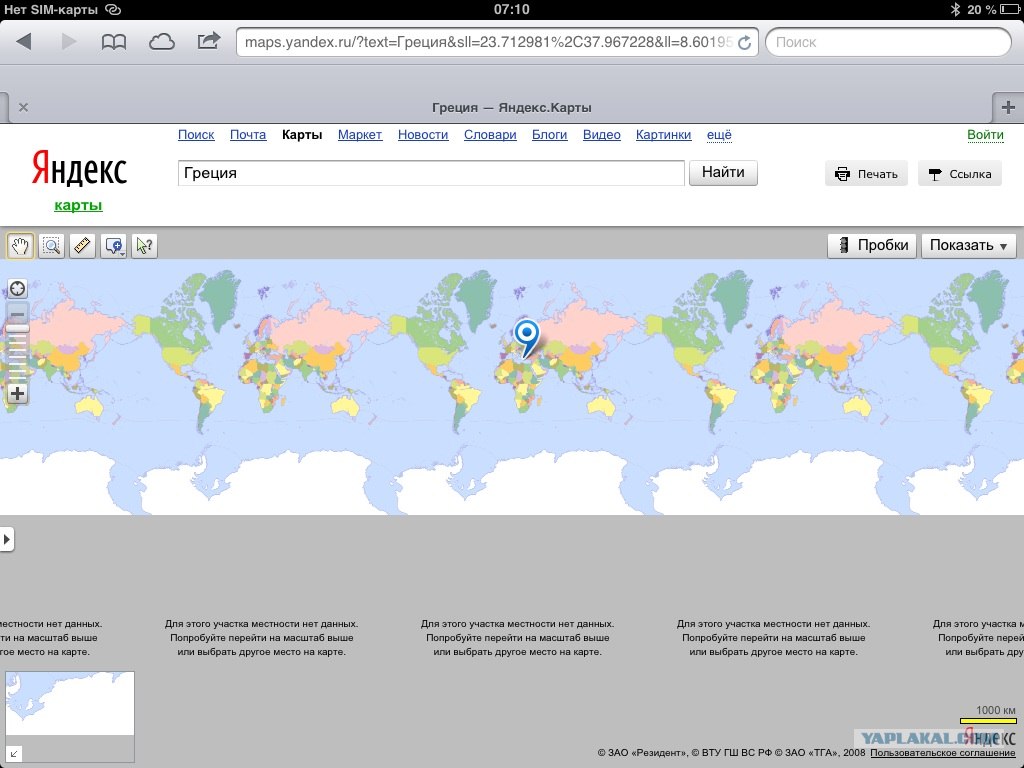The width and height of the screenshot is (1024, 768).
Task: Open Safari bookmarks book icon
Action: pyautogui.click(x=114, y=41)
